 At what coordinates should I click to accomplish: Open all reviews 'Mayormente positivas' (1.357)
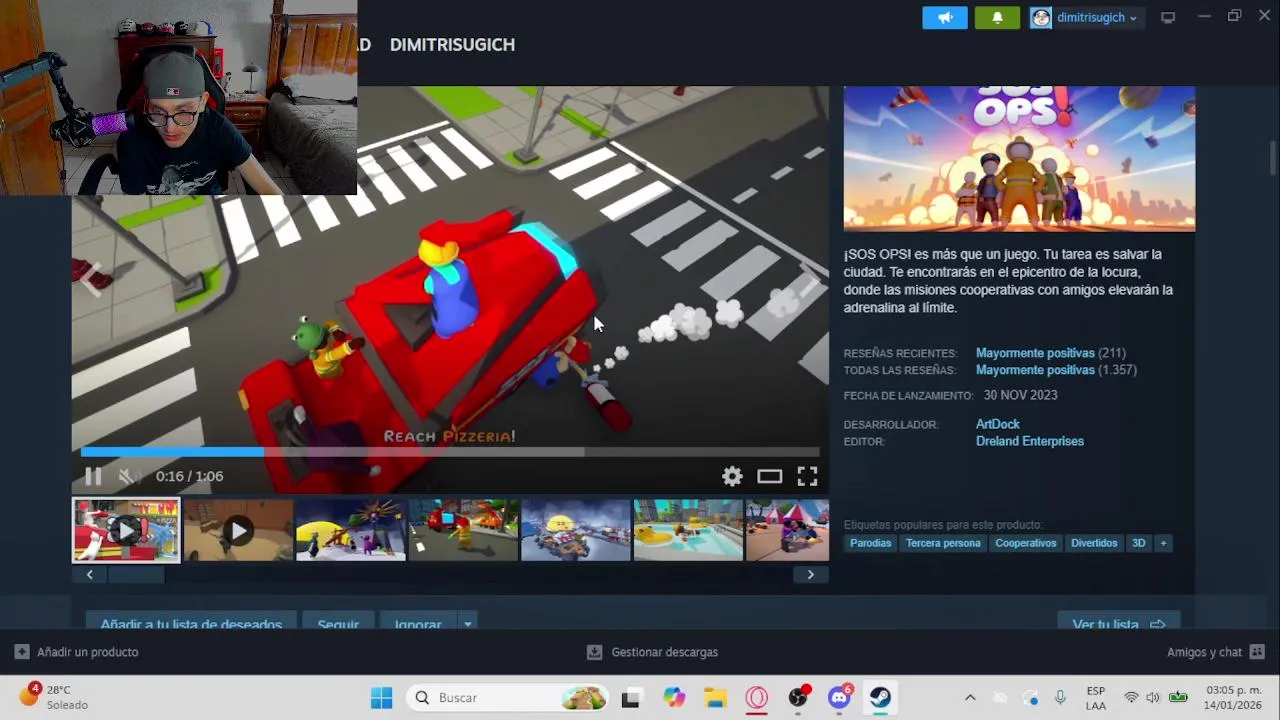[1035, 370]
